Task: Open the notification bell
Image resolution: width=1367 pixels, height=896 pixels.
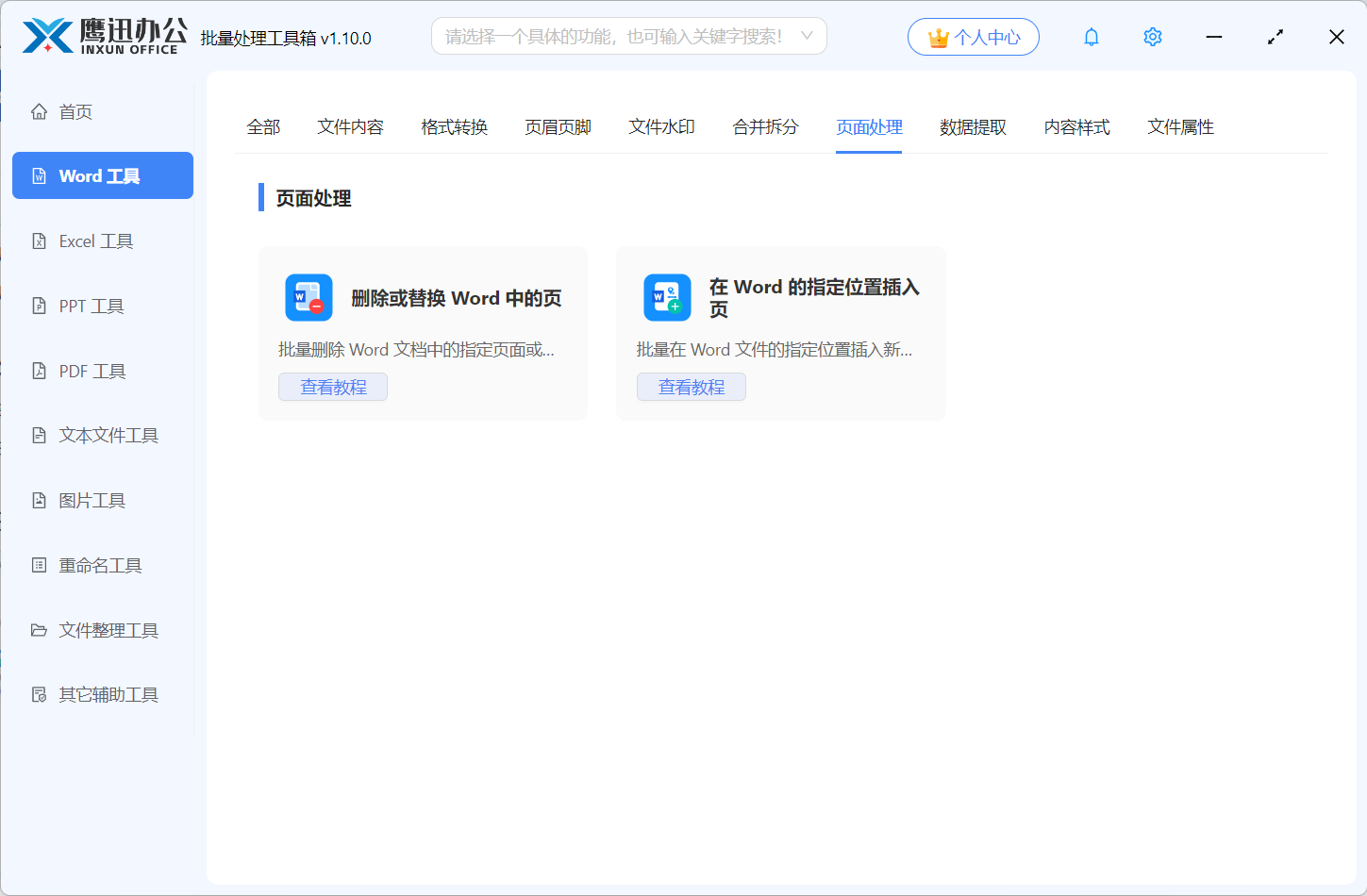Action: point(1091,37)
